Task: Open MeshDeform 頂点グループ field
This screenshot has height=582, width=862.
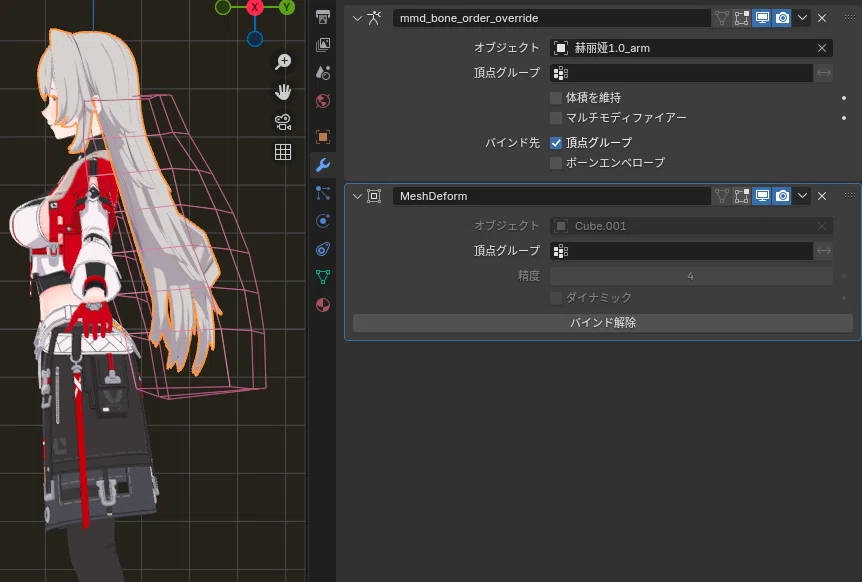Action: 681,251
